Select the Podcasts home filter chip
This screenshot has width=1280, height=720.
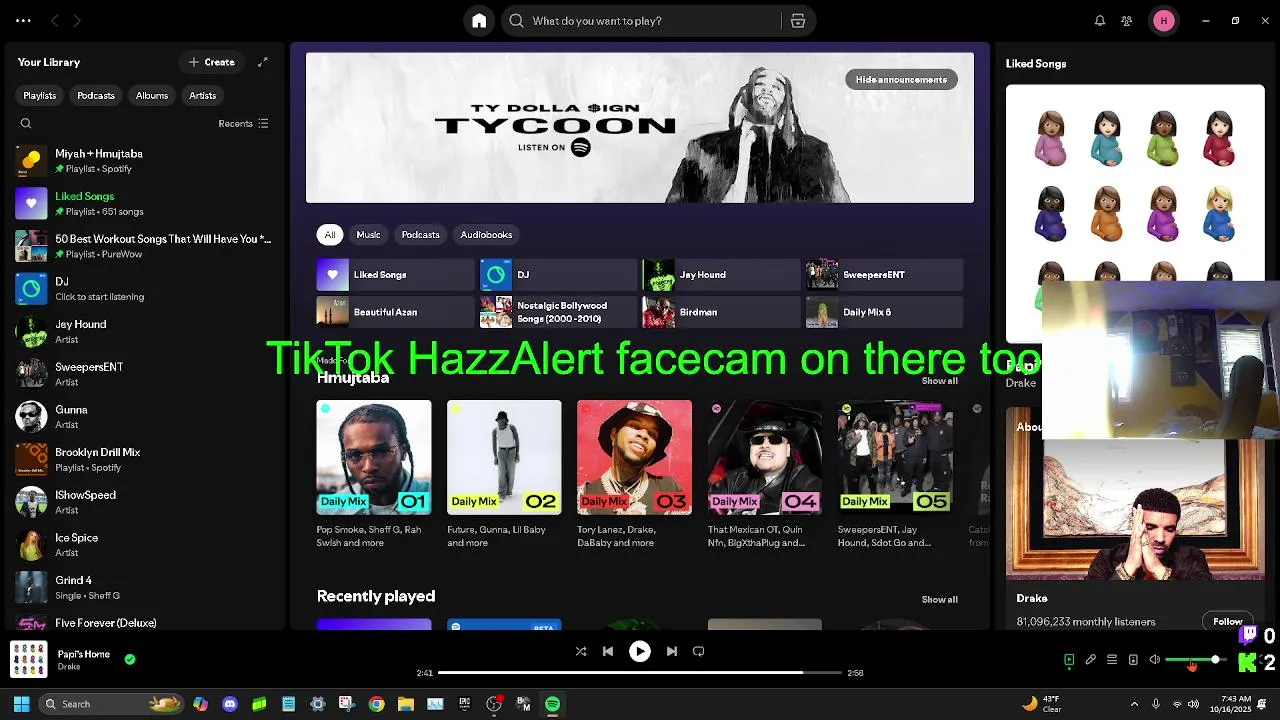(x=420, y=235)
